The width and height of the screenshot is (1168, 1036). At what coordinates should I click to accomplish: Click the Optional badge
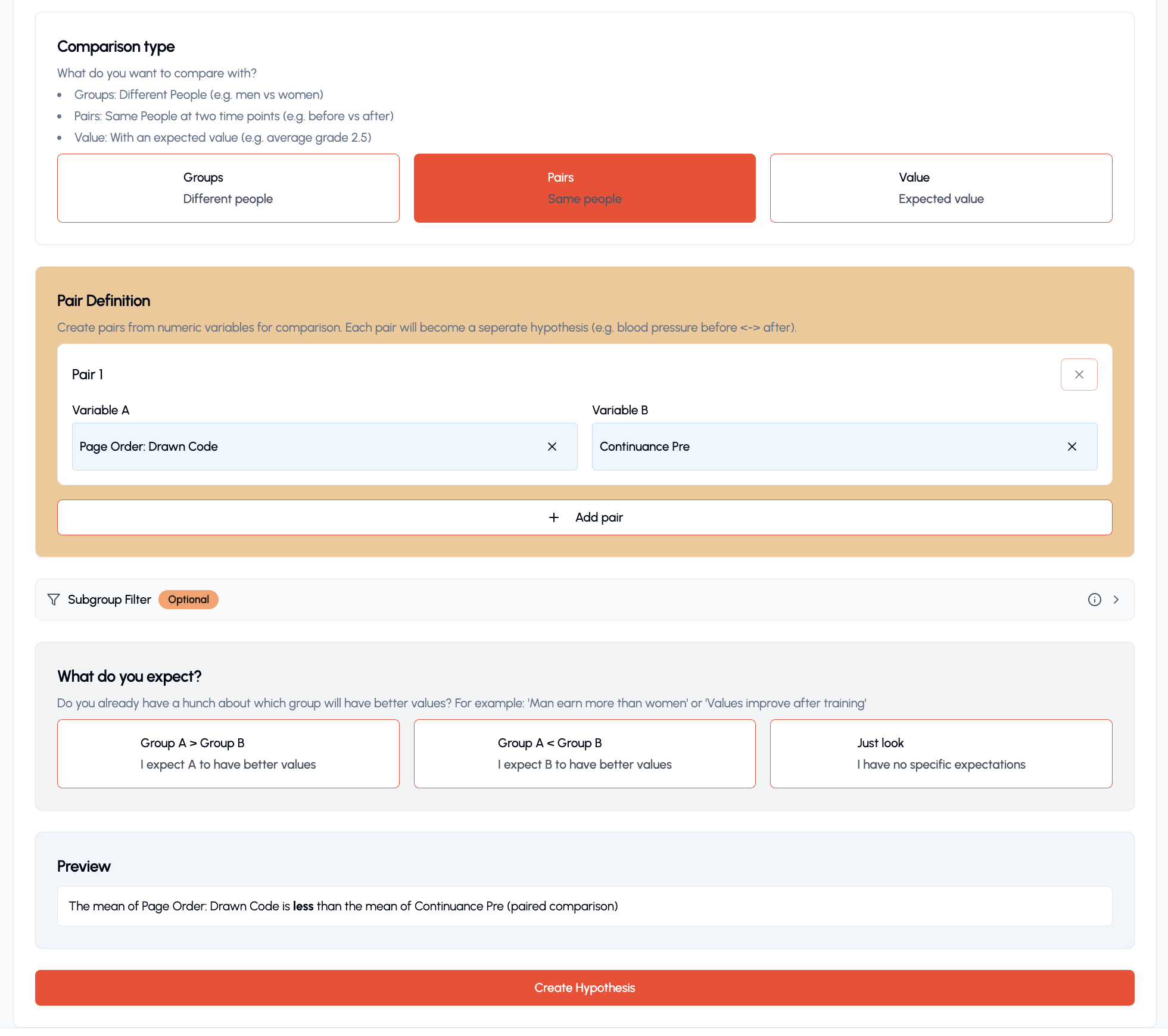(188, 600)
